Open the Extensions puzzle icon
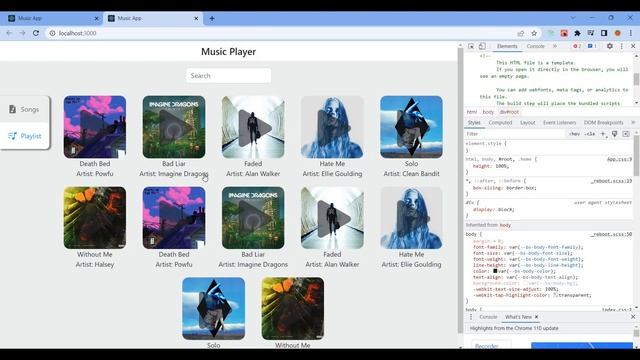Screen dimensions: 640x360 coord(577,33)
